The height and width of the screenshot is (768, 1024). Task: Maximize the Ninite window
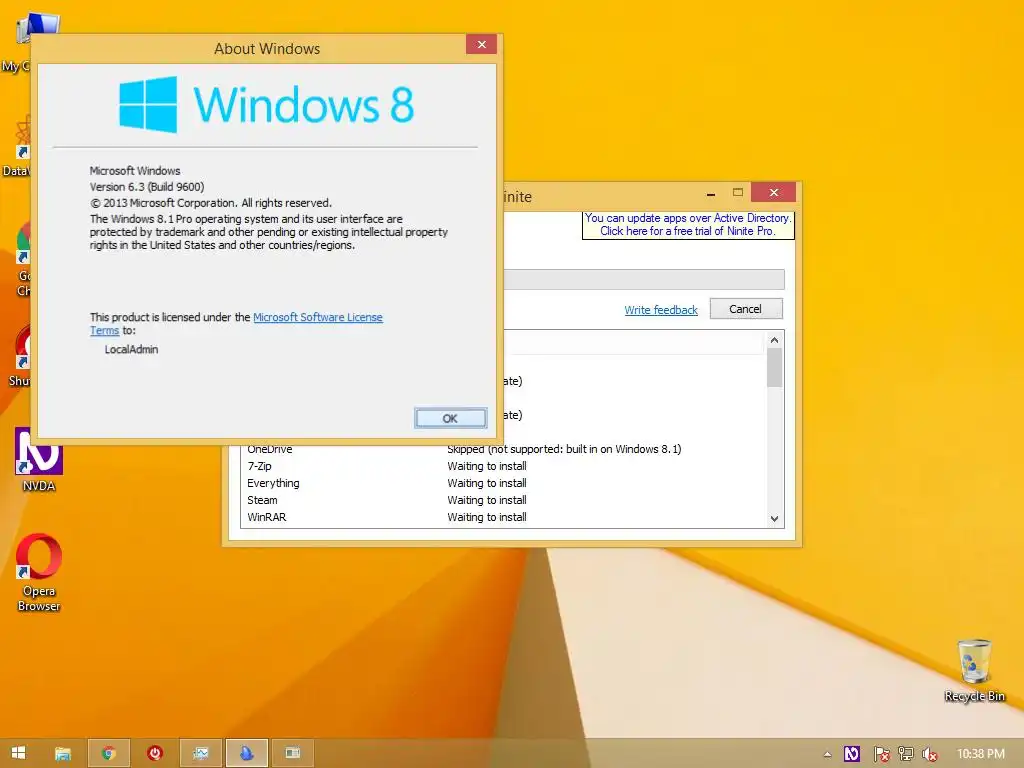click(738, 193)
